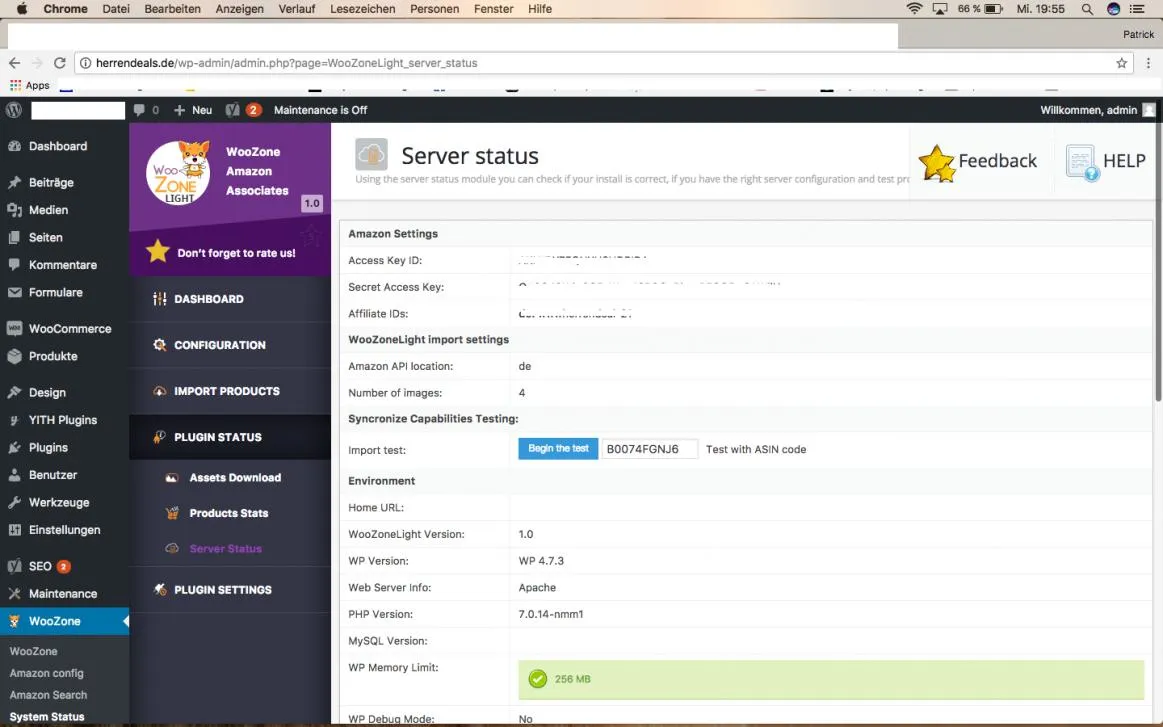Open macOS Spotlight search icon
1163x727 pixels.
pyautogui.click(x=1087, y=9)
